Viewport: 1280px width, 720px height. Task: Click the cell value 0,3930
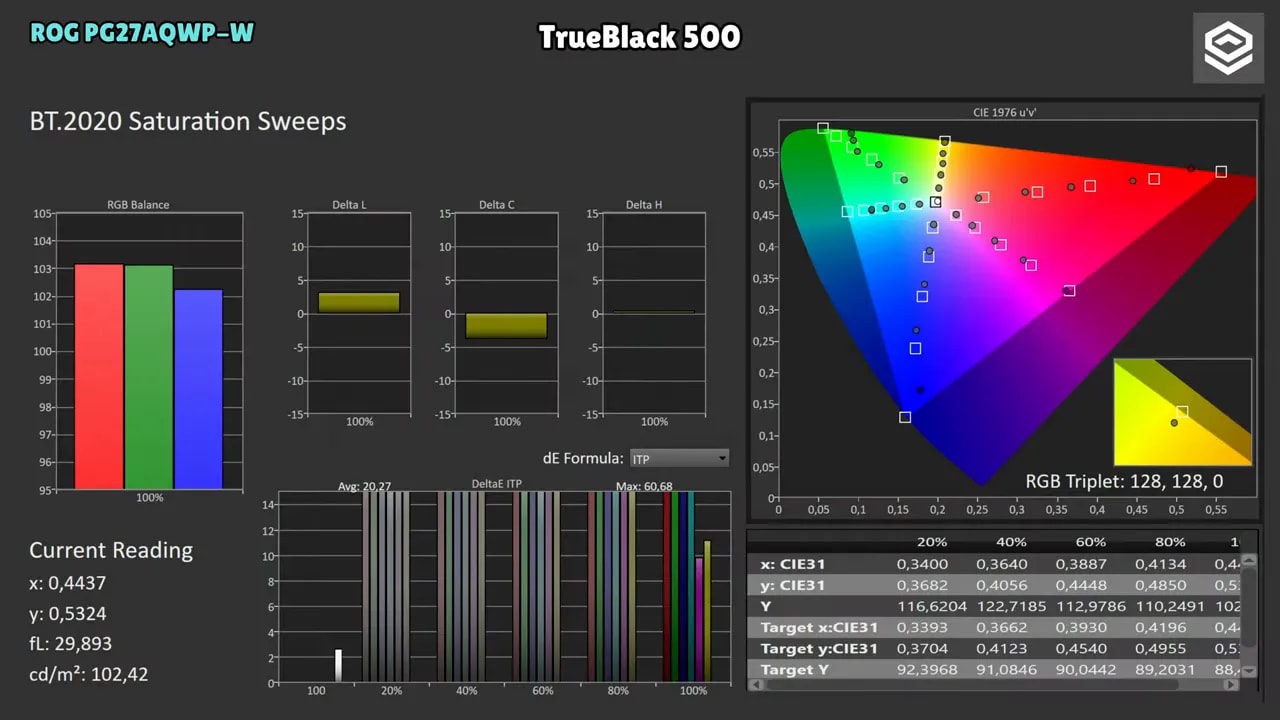[x=1082, y=628]
